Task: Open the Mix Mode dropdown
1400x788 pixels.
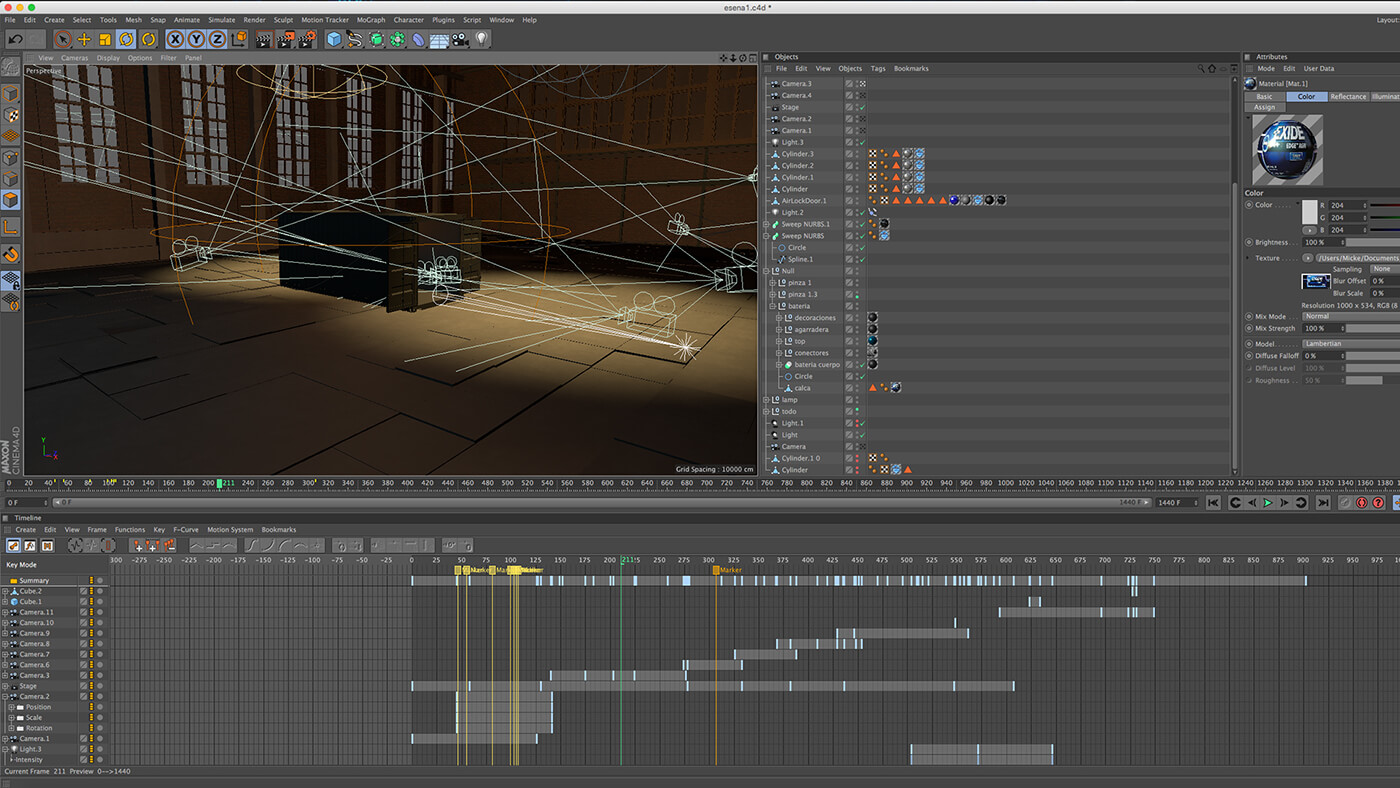Action: click(x=1350, y=316)
